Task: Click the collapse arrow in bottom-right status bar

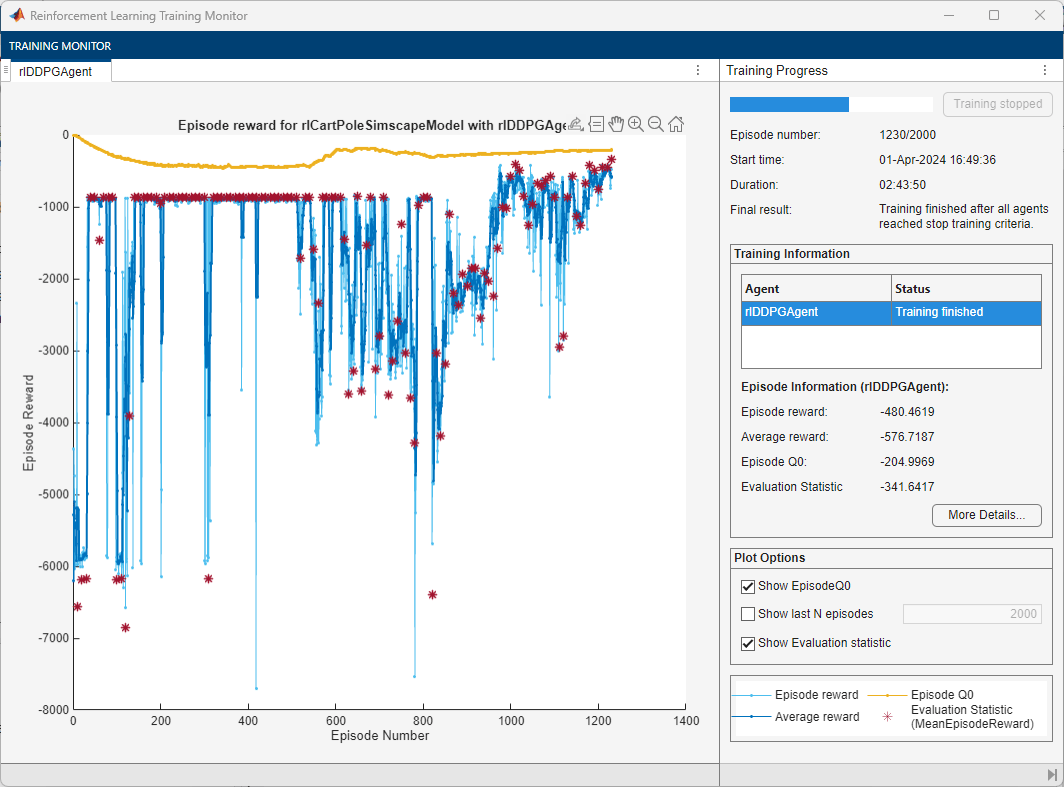Action: [1052, 775]
